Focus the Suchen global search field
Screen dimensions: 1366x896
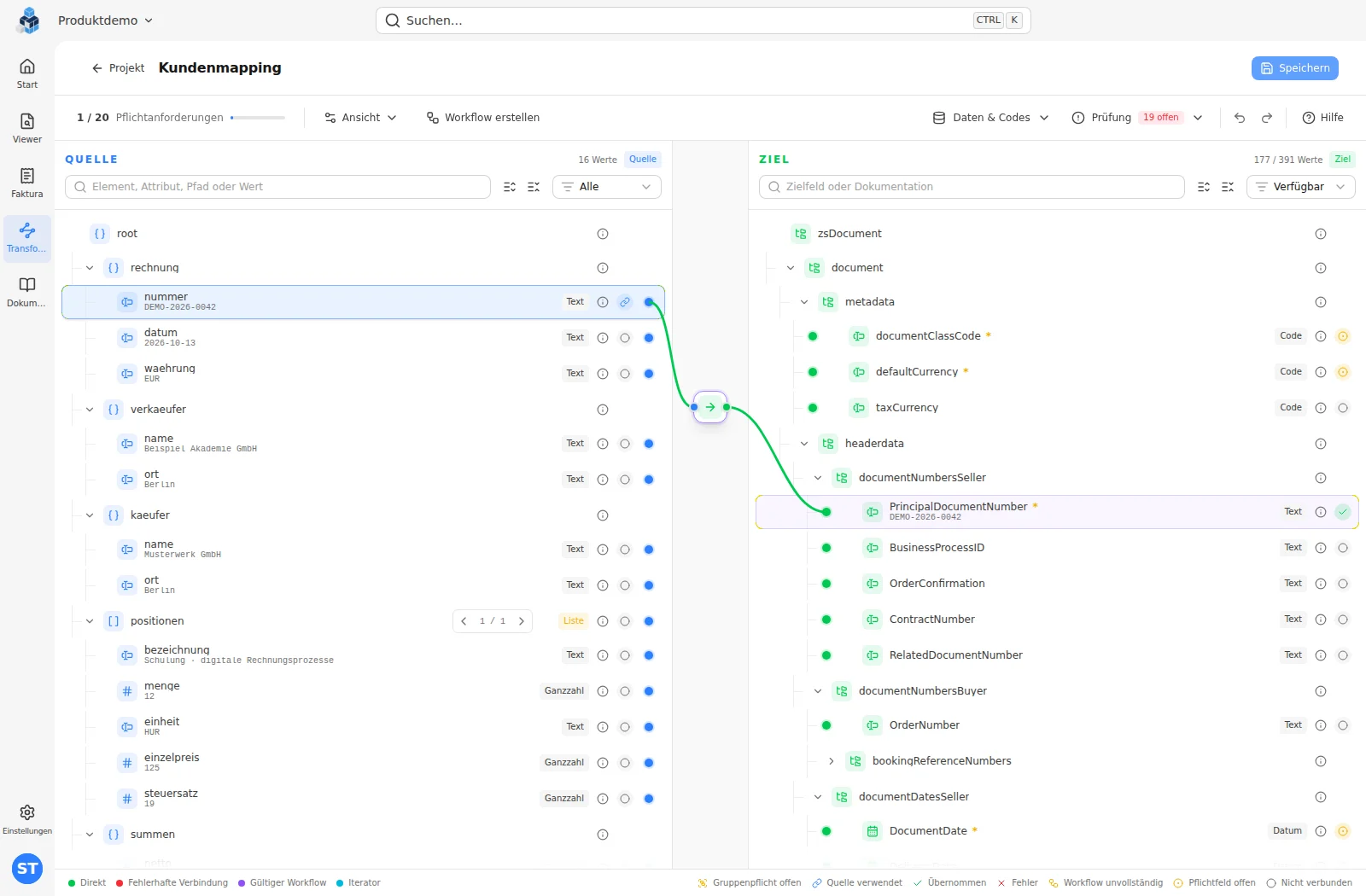click(x=703, y=20)
